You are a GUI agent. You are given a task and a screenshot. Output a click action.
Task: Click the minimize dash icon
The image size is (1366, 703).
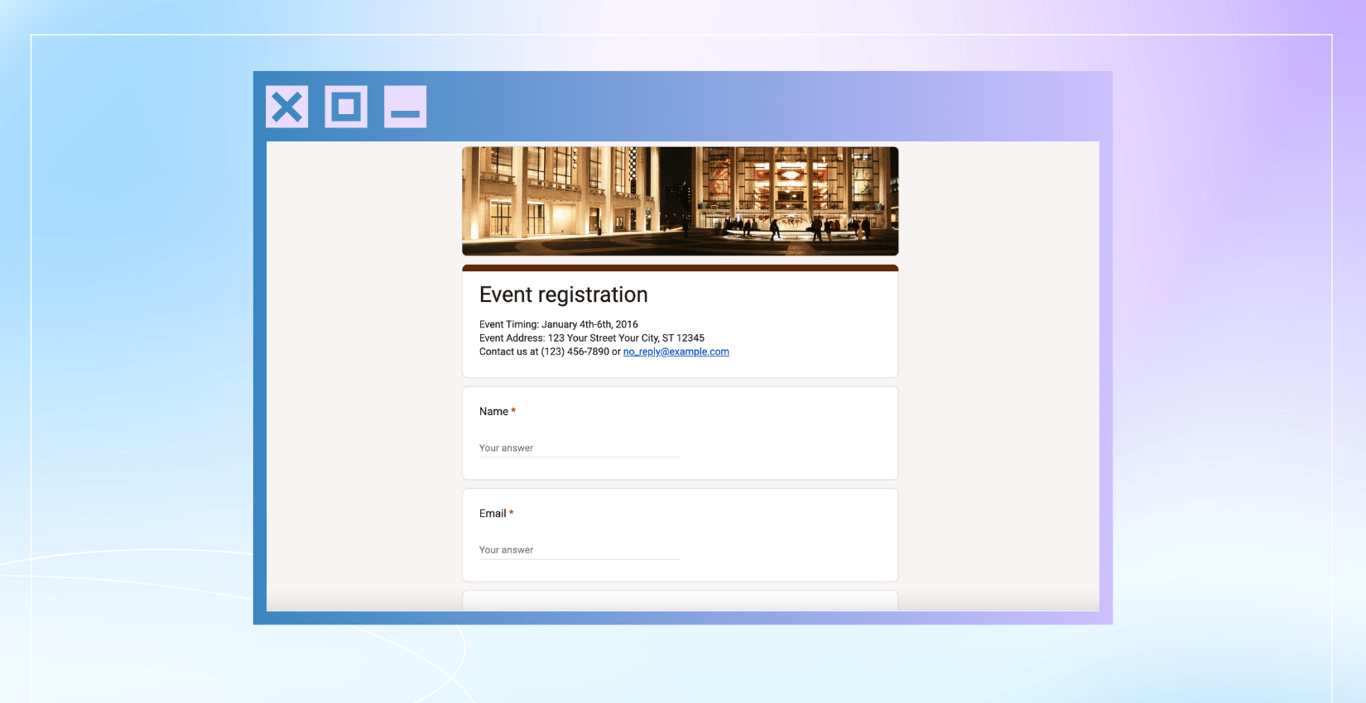click(x=405, y=107)
